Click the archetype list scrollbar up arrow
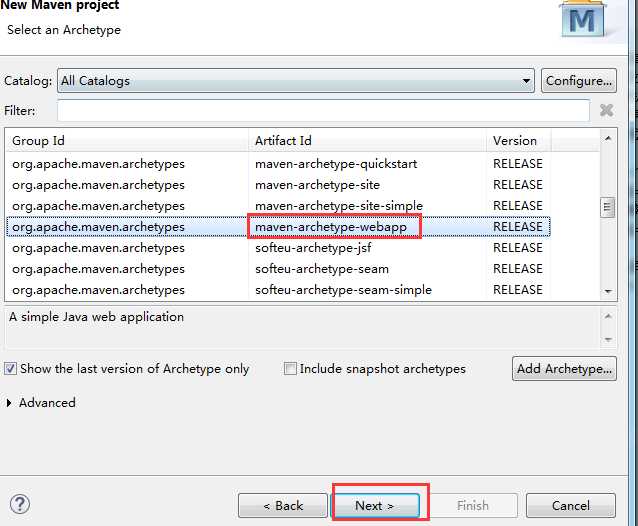 [x=608, y=139]
